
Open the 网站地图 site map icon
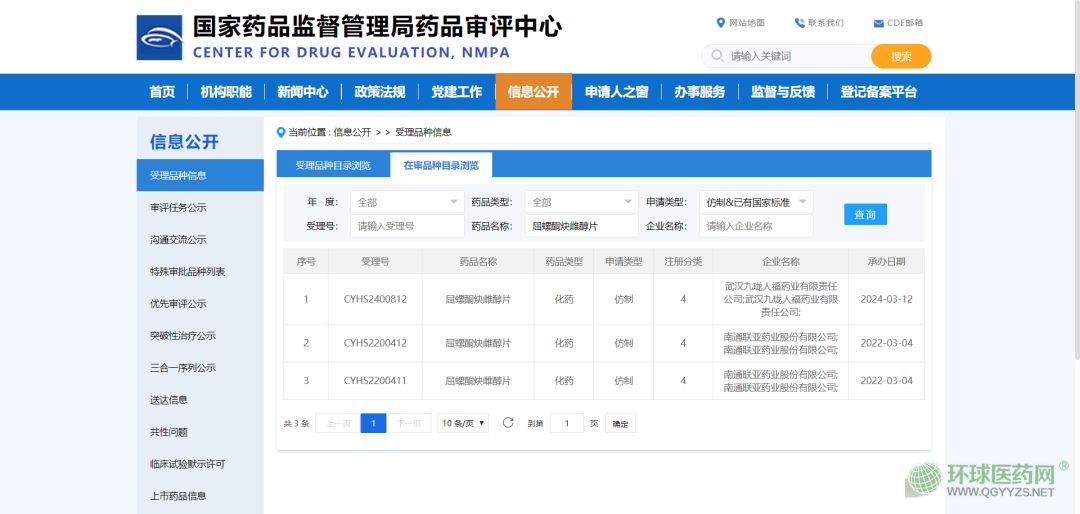coord(721,23)
